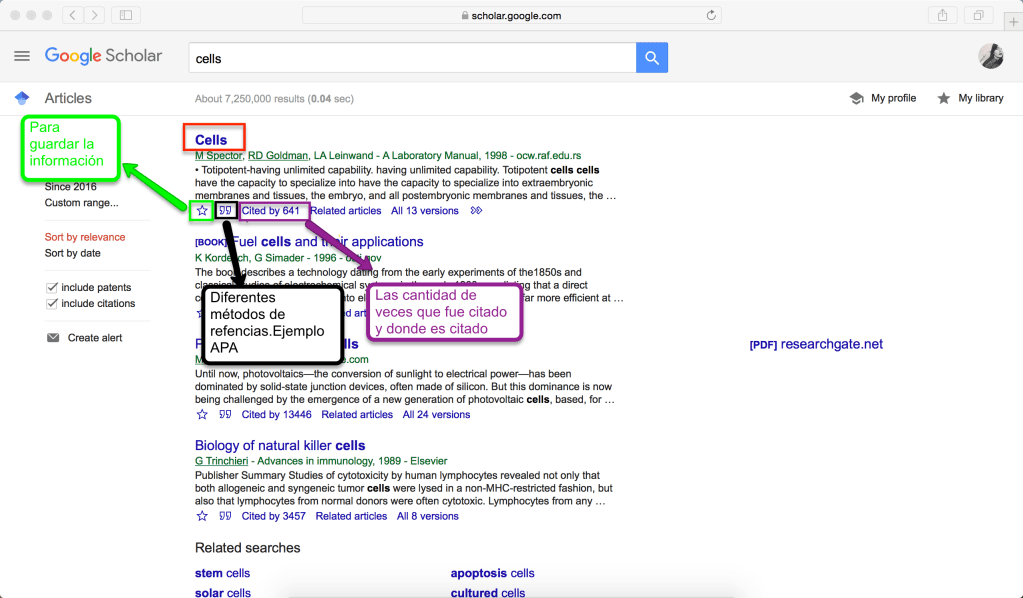Toggle the 'include citations' checkbox
Screen dimensions: 1023x598
52,304
